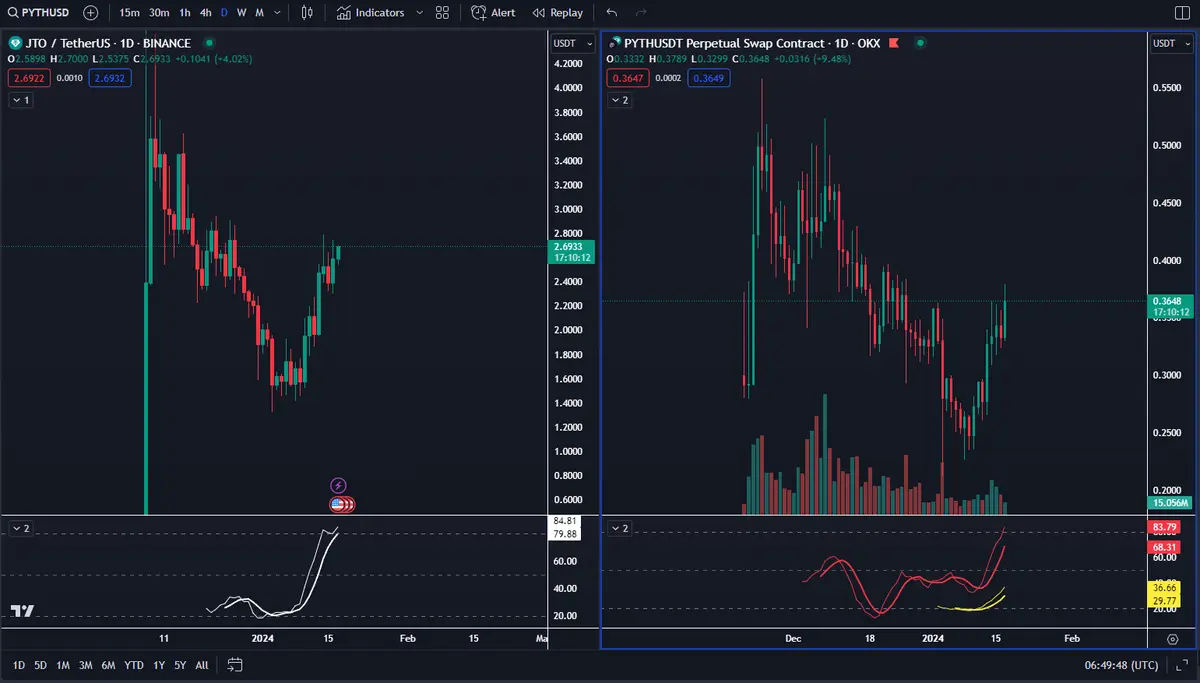The image size is (1200, 683).
Task: Open the Indicators dialog
Action: 370,13
